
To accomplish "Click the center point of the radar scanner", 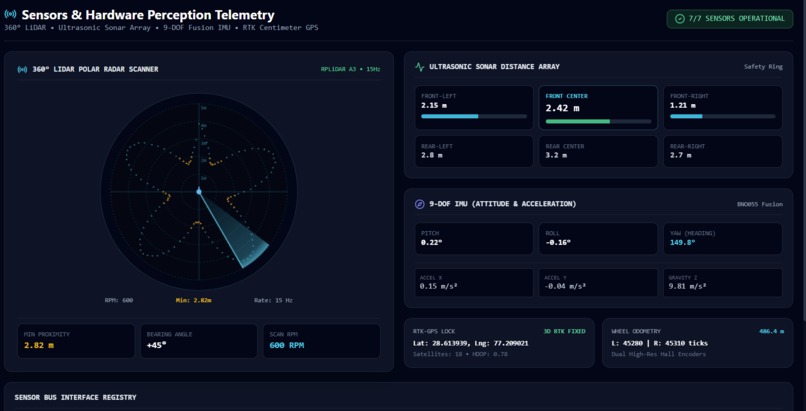I will coord(199,192).
